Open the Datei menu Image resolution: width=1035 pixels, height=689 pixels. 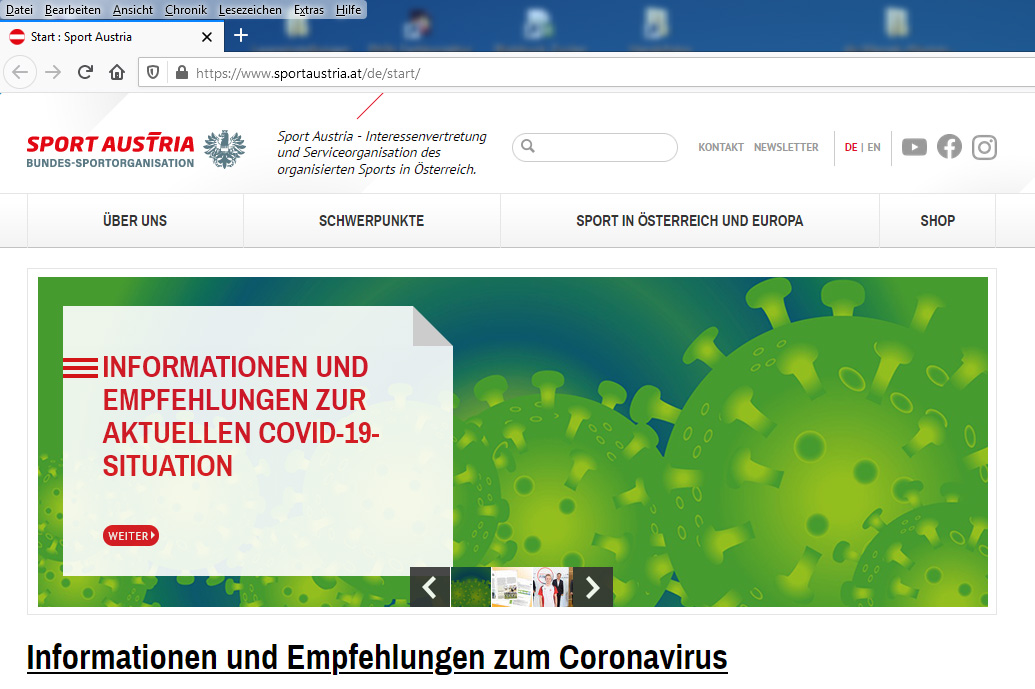(19, 10)
